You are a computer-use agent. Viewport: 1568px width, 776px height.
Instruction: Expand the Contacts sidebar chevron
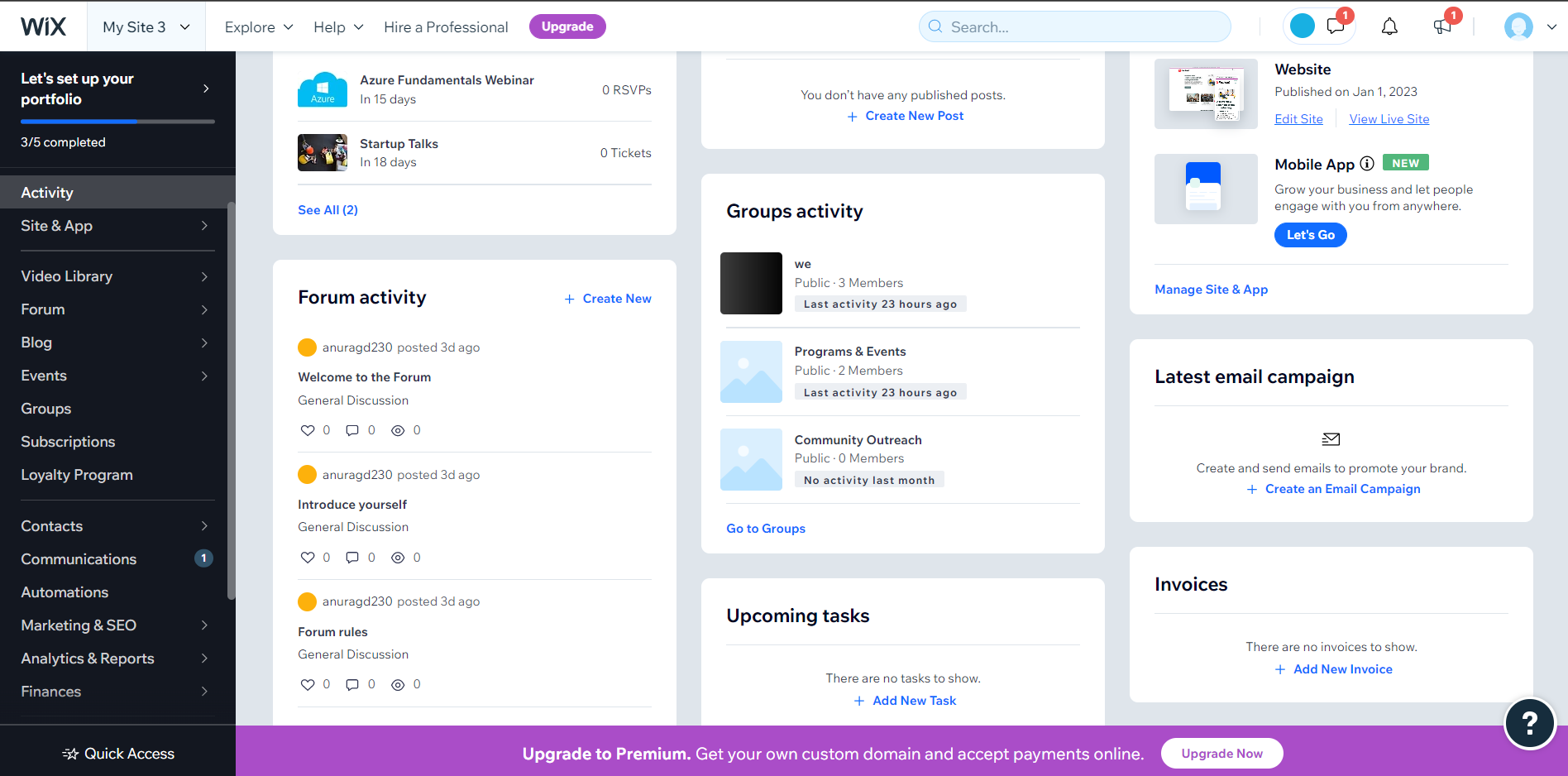[204, 526]
